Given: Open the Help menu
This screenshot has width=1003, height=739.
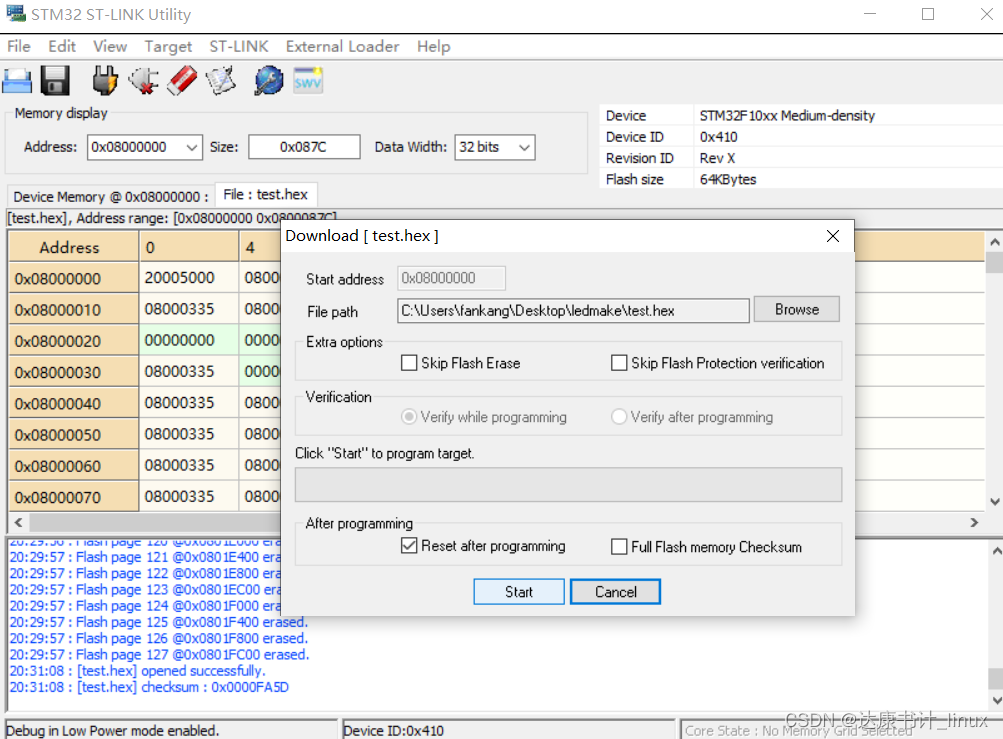Looking at the screenshot, I should (434, 47).
